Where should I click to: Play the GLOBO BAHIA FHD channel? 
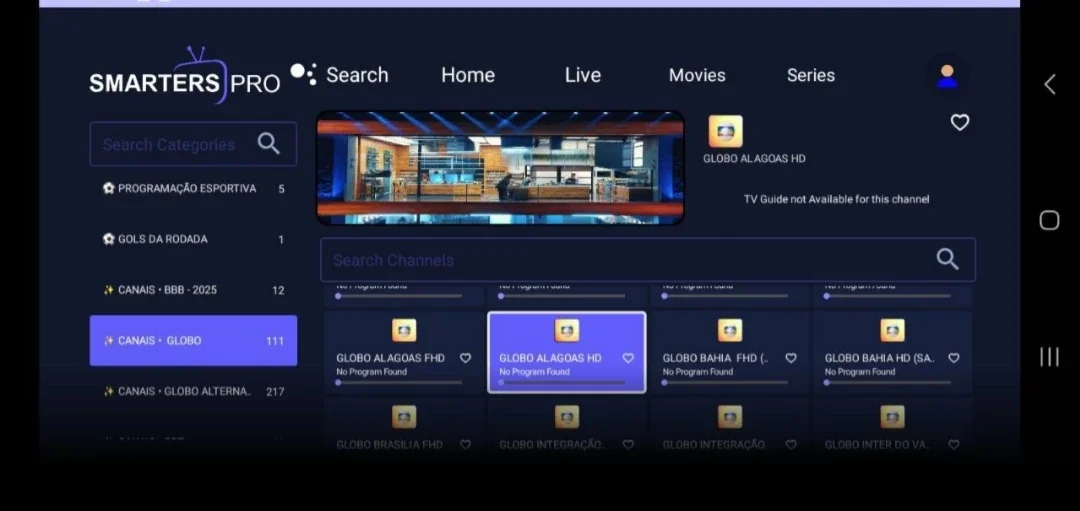coord(729,352)
